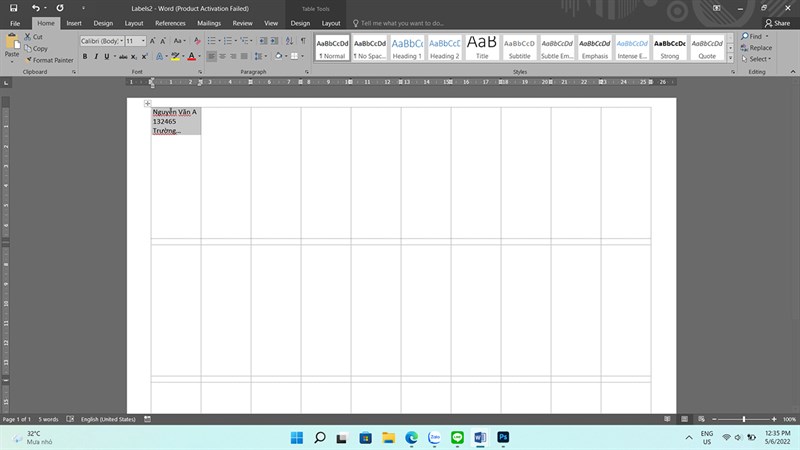Viewport: 800px width, 450px height.
Task: Click the Replace button
Action: (x=756, y=47)
